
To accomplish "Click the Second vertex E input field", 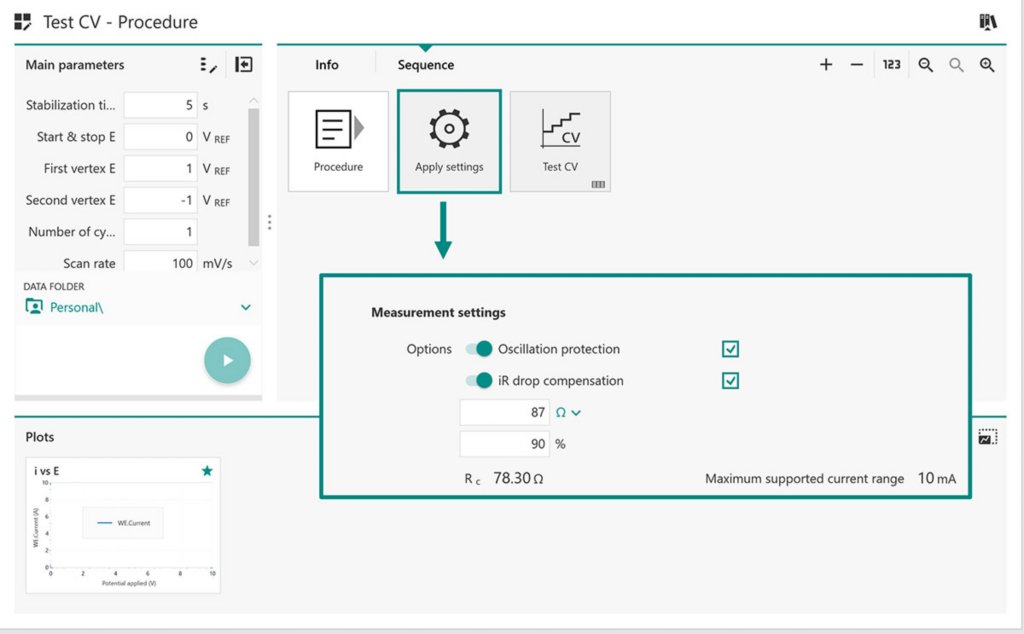I will (161, 200).
